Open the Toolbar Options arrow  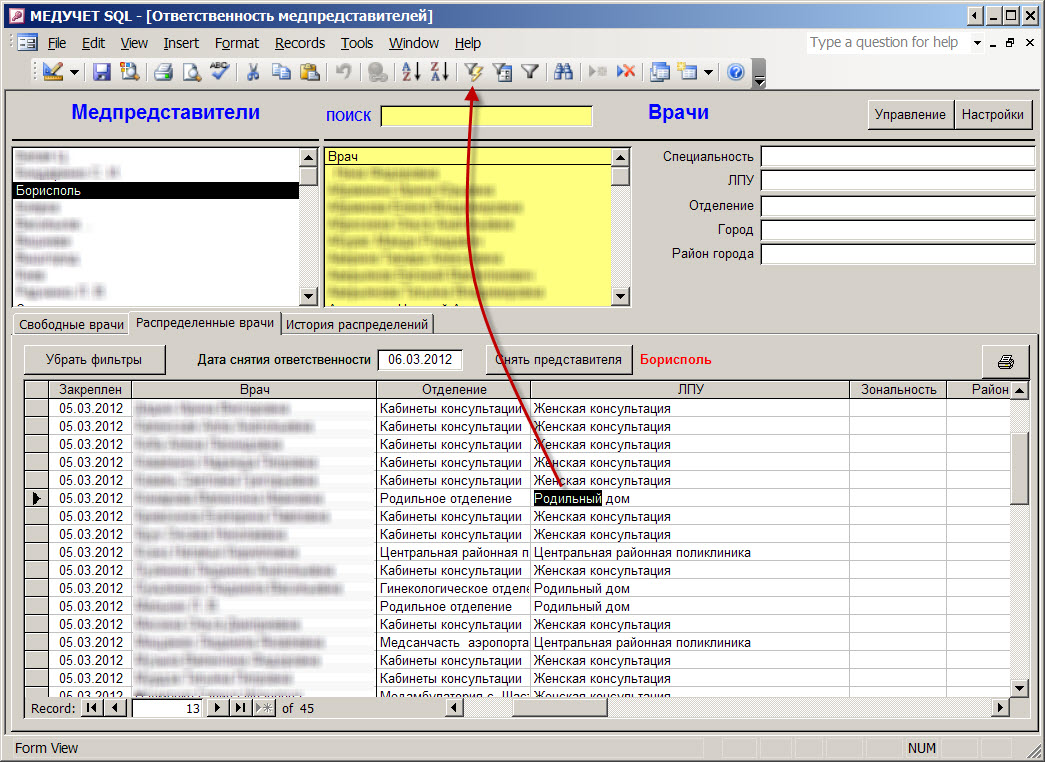point(759,73)
